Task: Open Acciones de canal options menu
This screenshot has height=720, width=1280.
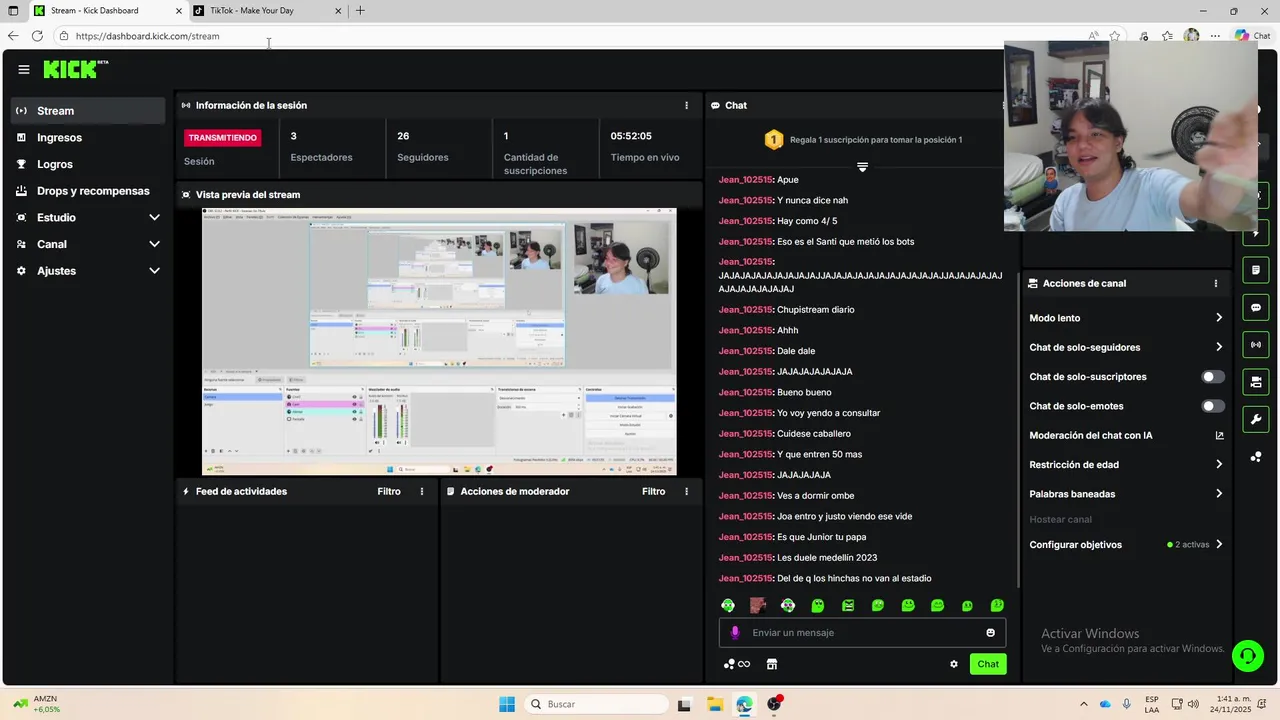Action: (x=1216, y=283)
